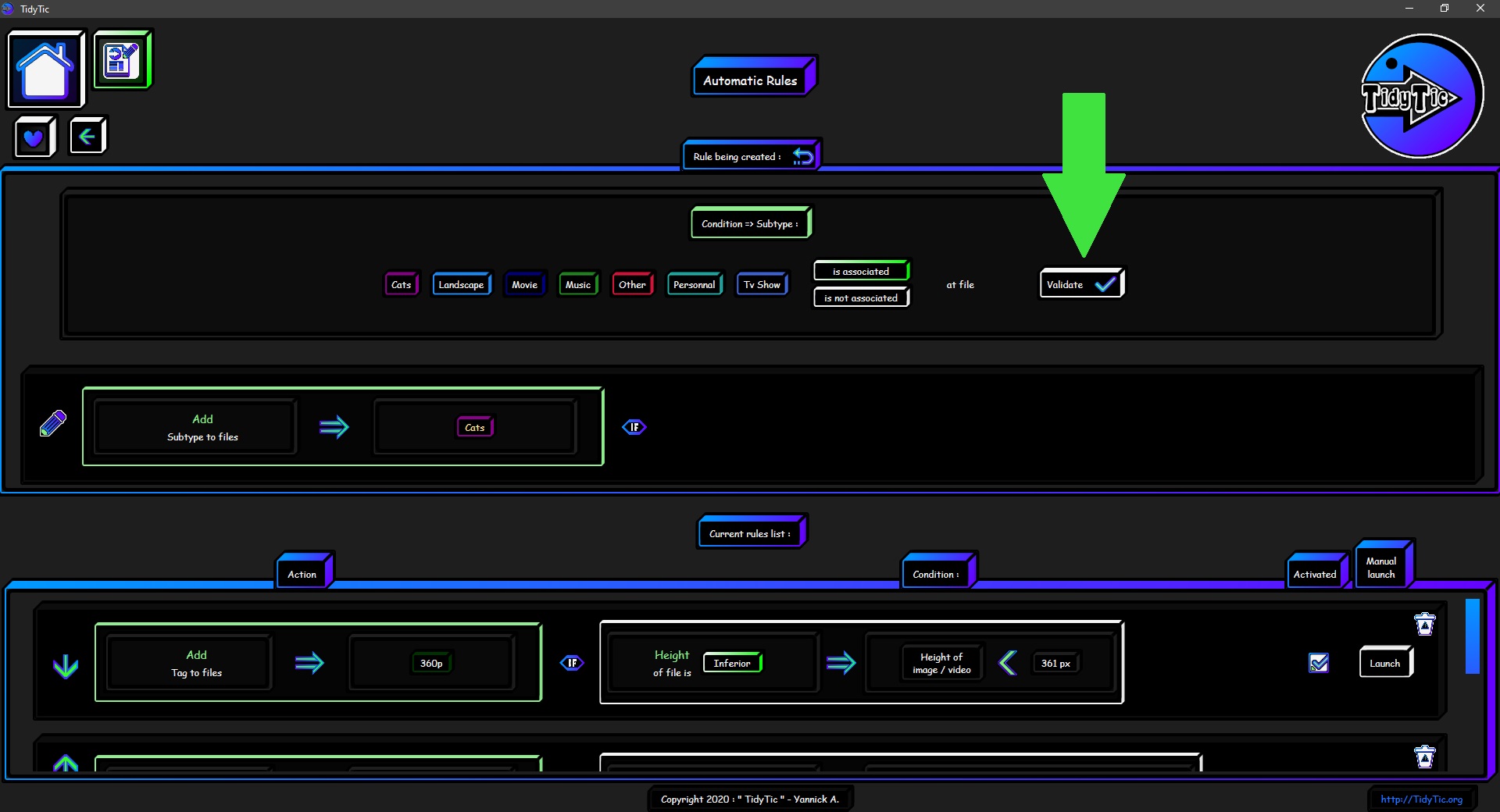Screen dimensions: 1500x812
Task: Click the Action column header
Action: pos(305,571)
